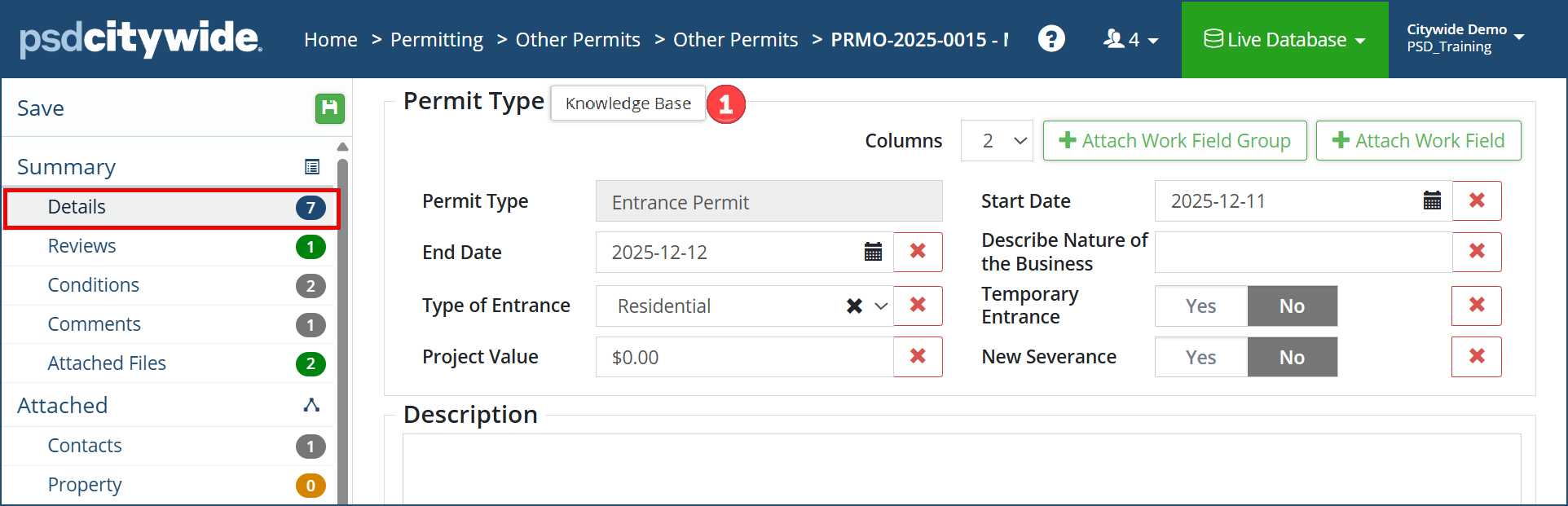1568x506 pixels.
Task: Open the help question mark icon
Action: click(x=1051, y=38)
